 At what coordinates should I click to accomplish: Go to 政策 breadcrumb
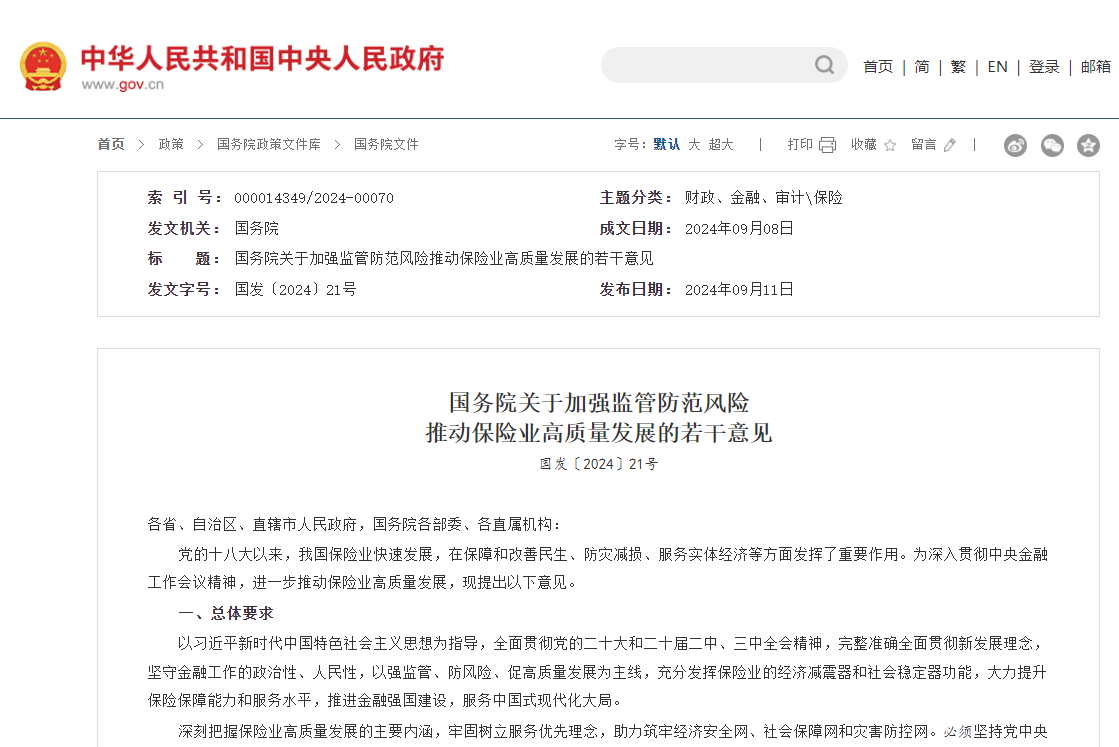[x=171, y=144]
